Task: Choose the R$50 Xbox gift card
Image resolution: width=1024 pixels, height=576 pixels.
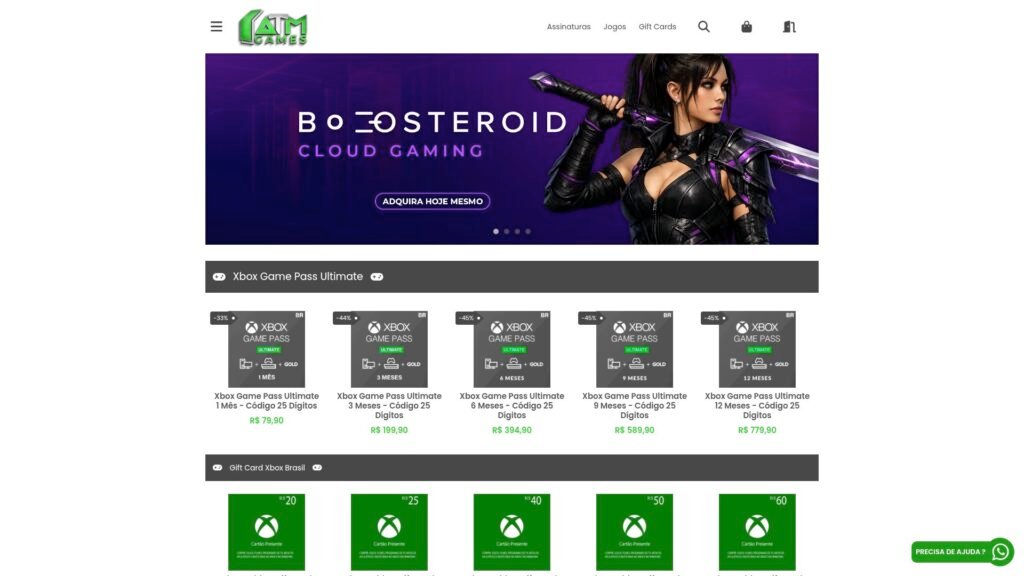Action: pyautogui.click(x=634, y=532)
